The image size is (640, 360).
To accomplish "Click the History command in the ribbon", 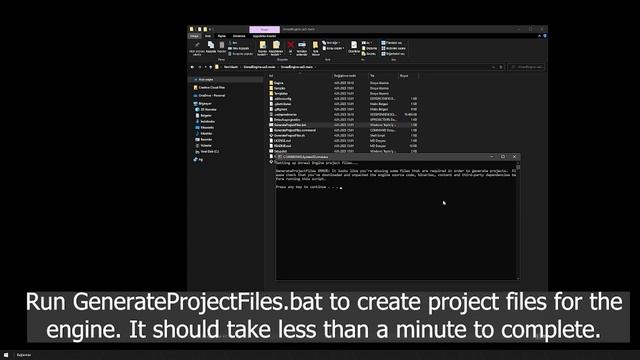I will 369,54.
